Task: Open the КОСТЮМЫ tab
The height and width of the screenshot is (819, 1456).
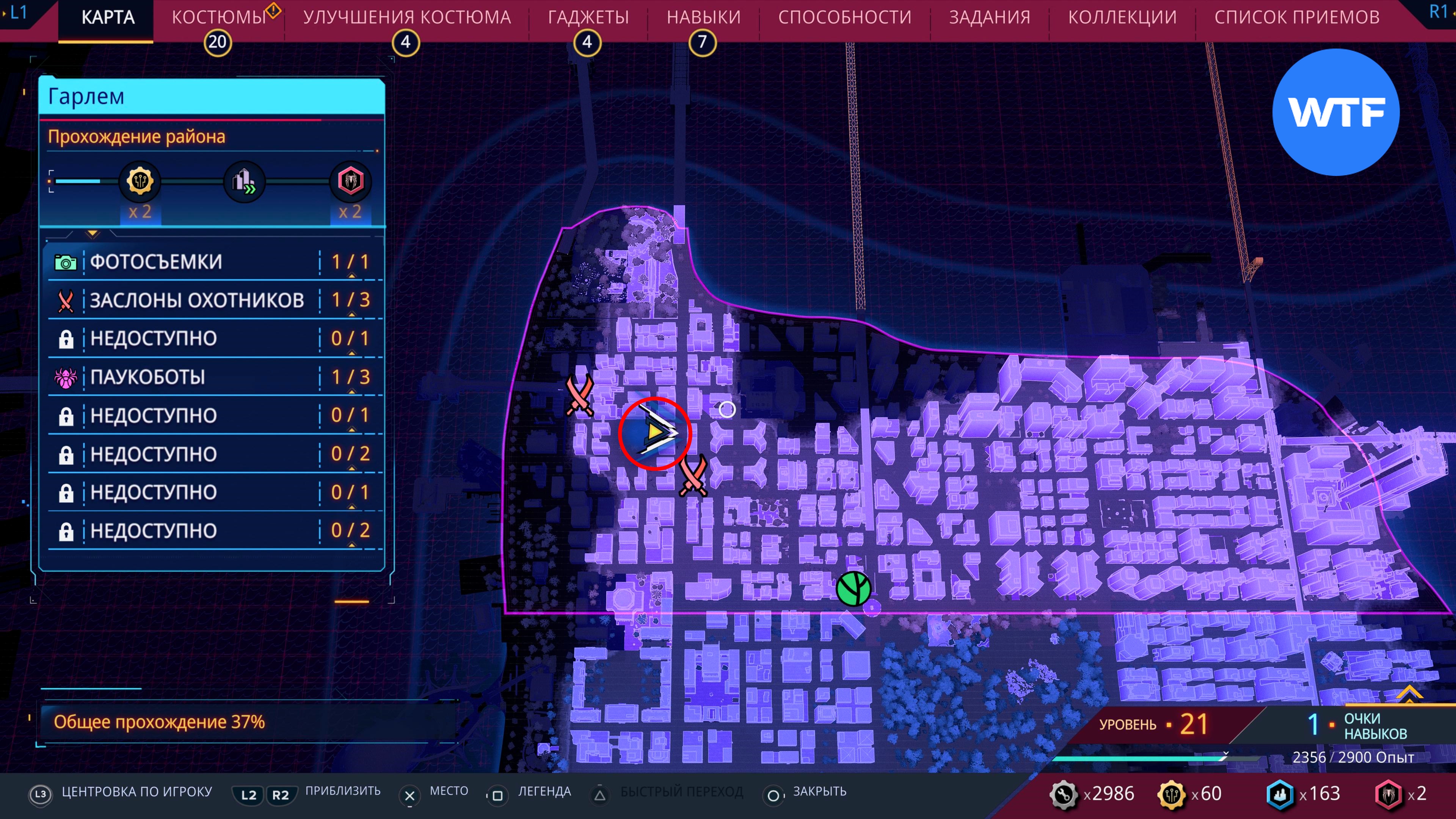Action: tap(219, 17)
